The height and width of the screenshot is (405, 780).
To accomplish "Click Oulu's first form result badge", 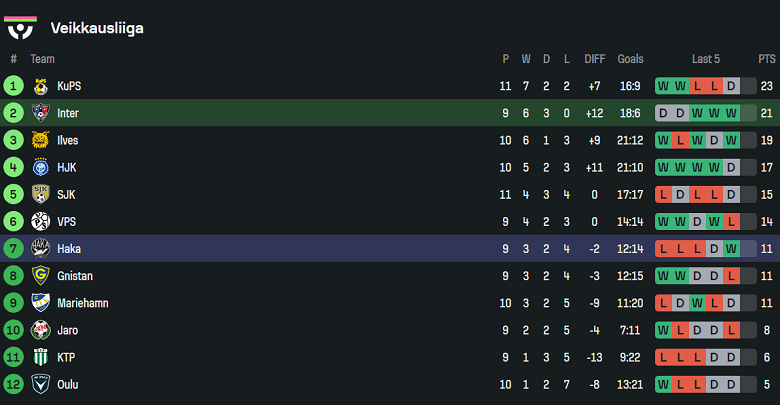I will point(664,384).
